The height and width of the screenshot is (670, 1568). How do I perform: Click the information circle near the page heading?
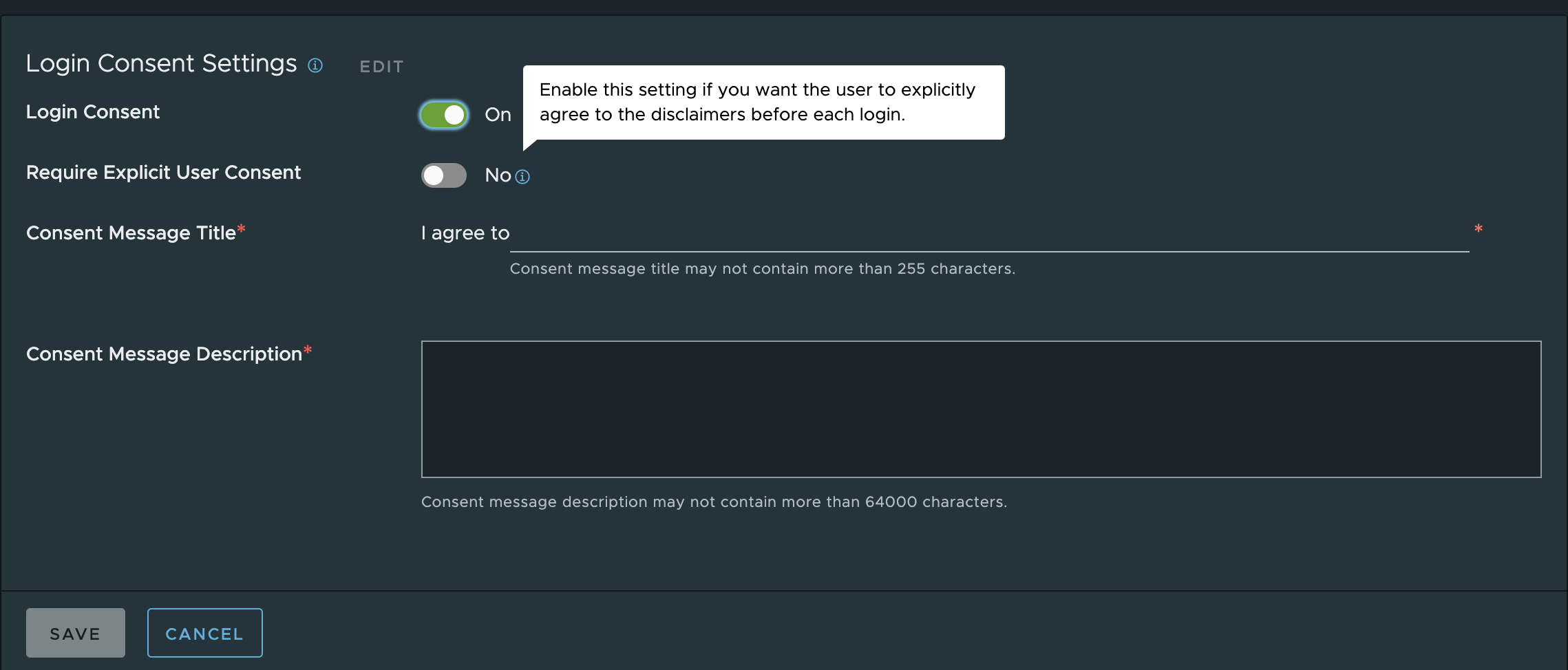315,65
